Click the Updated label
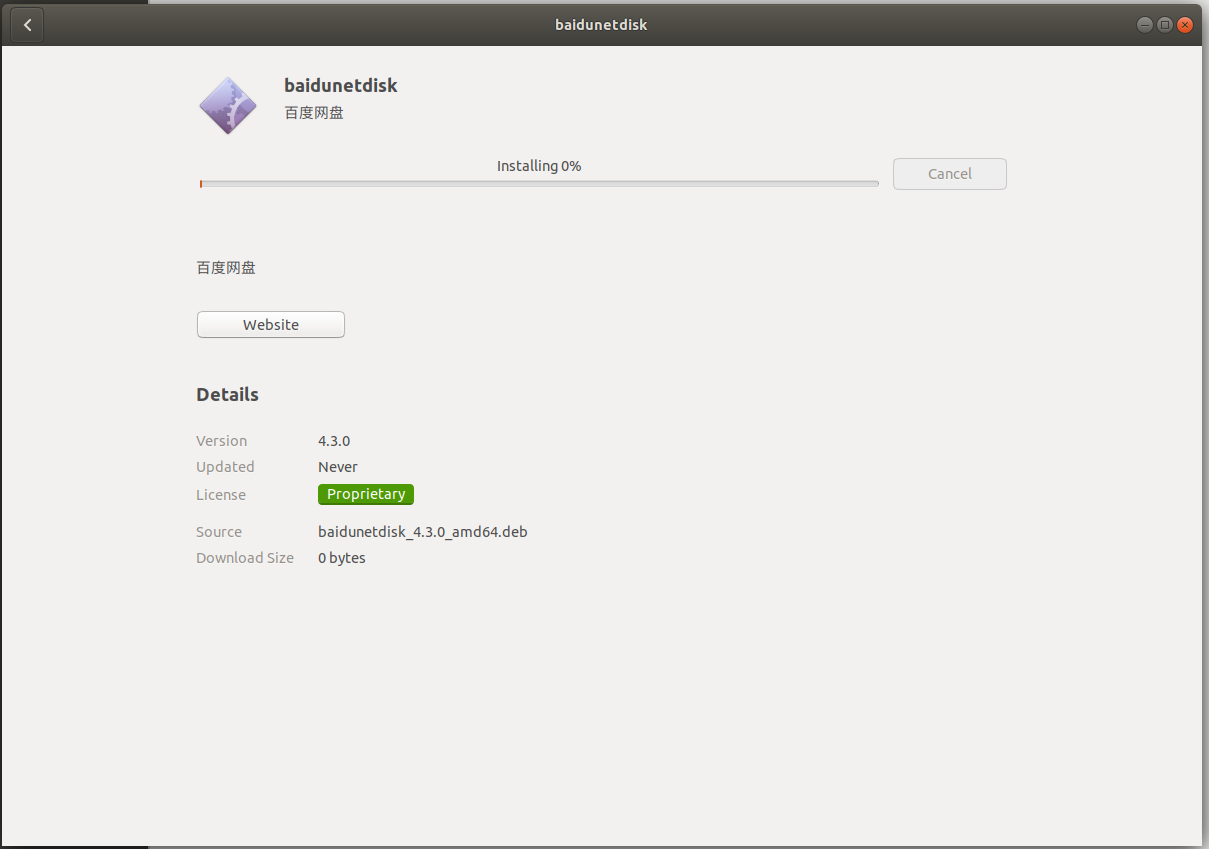 click(225, 467)
